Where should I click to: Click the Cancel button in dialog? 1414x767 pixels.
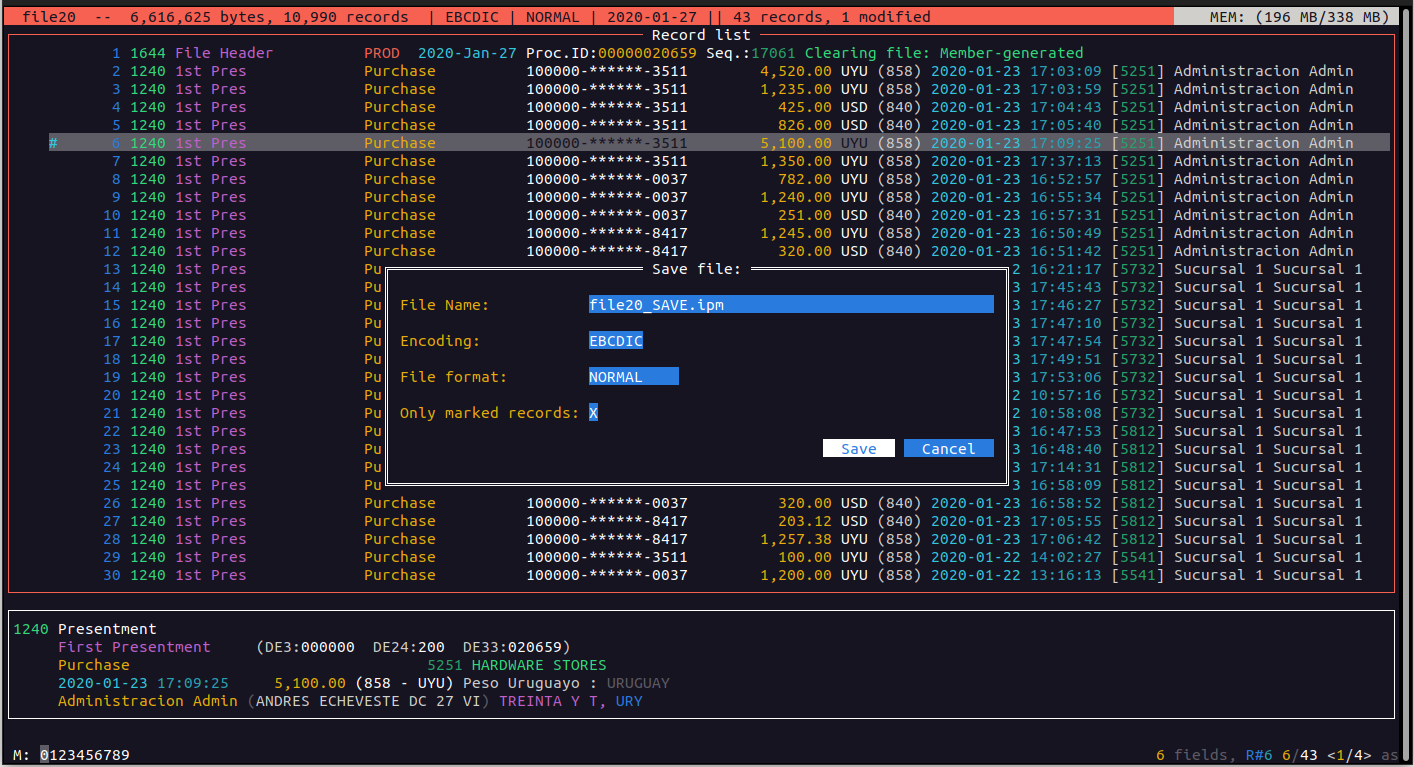pos(948,449)
